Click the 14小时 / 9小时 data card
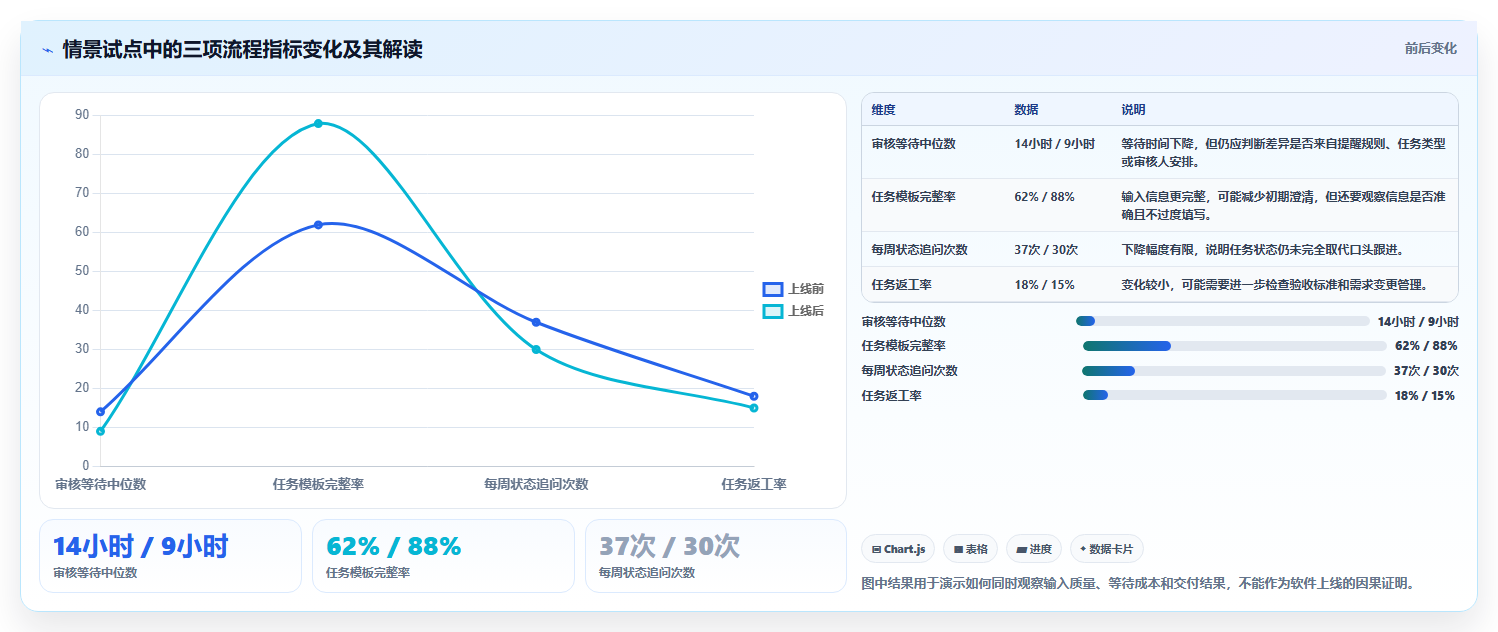The image size is (1498, 632). 170,556
